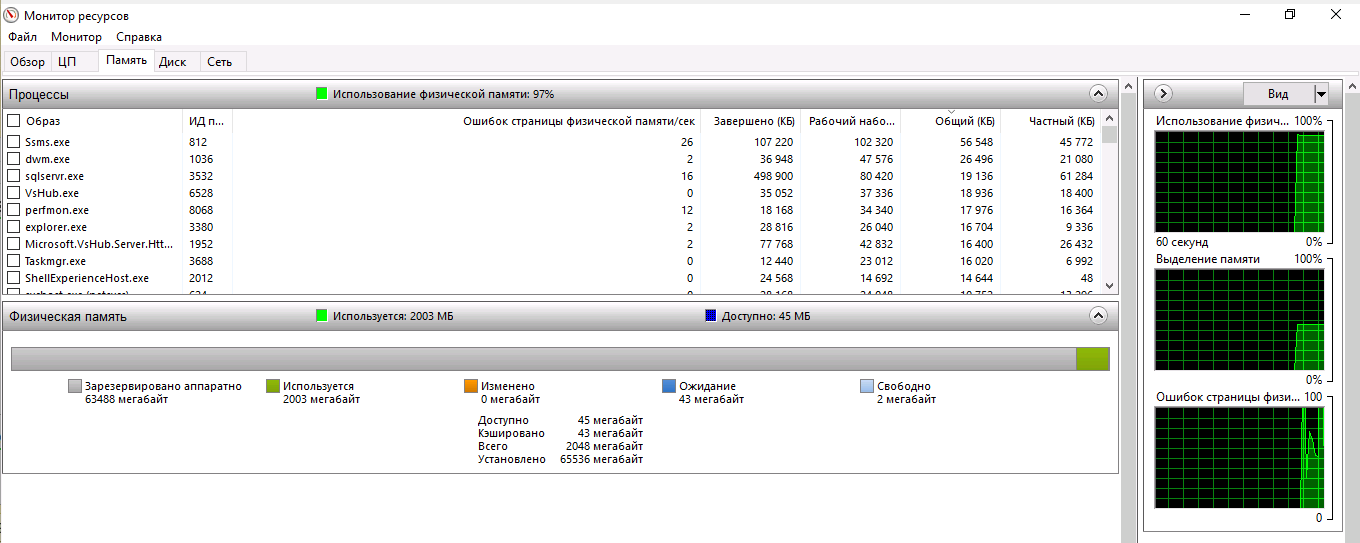Click the light Свободно legend swatch
Image resolution: width=1360 pixels, height=543 pixels.
point(867,386)
